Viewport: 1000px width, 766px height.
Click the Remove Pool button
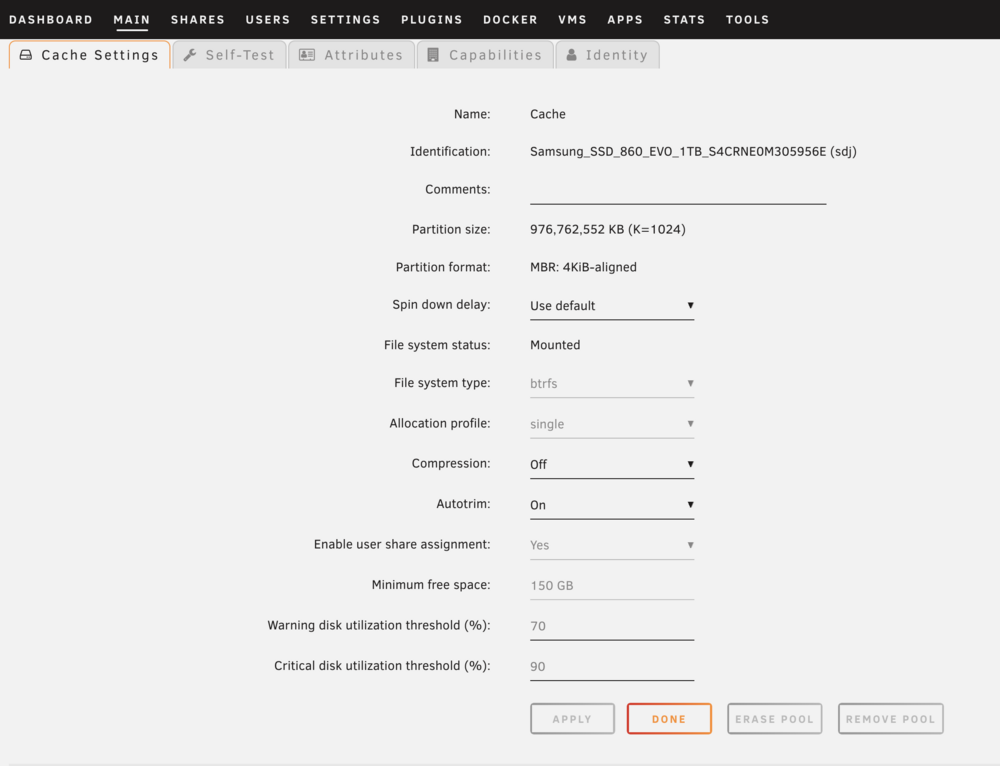890,719
